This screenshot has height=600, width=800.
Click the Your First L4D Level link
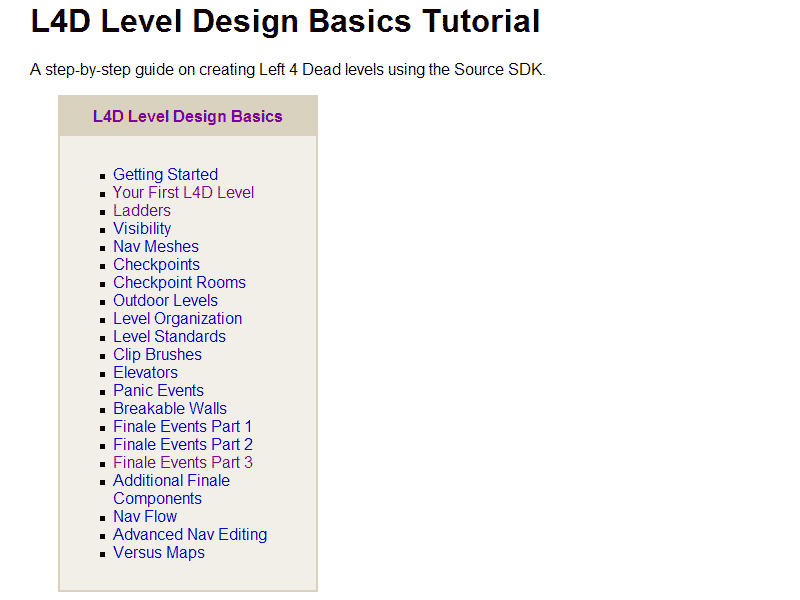point(183,193)
